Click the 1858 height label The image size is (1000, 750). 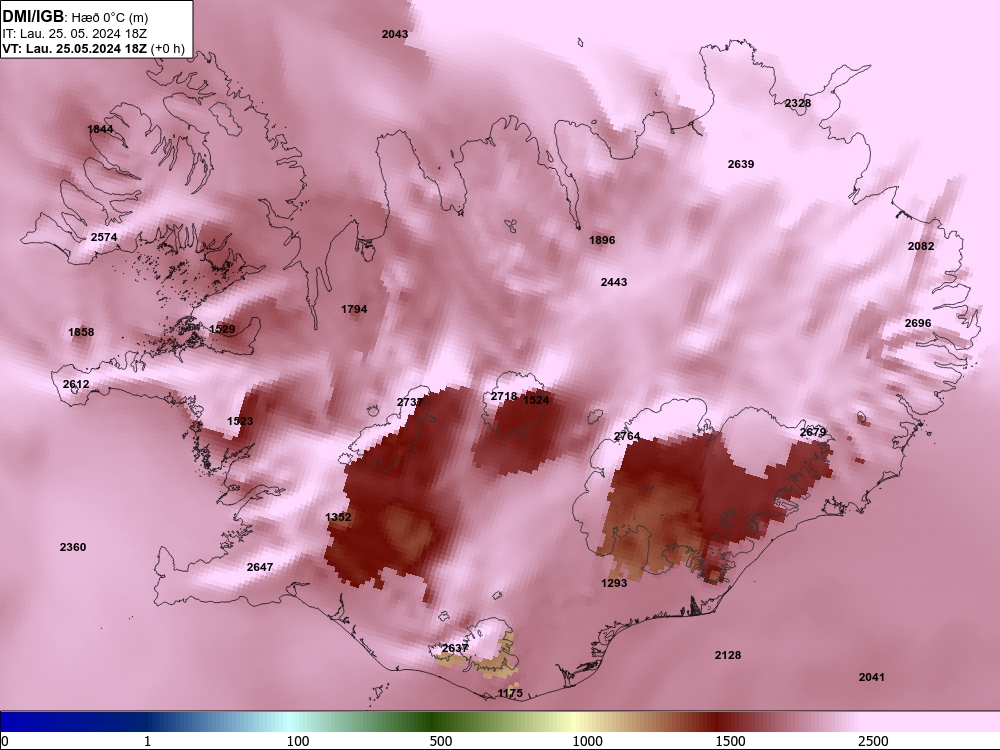(x=81, y=332)
